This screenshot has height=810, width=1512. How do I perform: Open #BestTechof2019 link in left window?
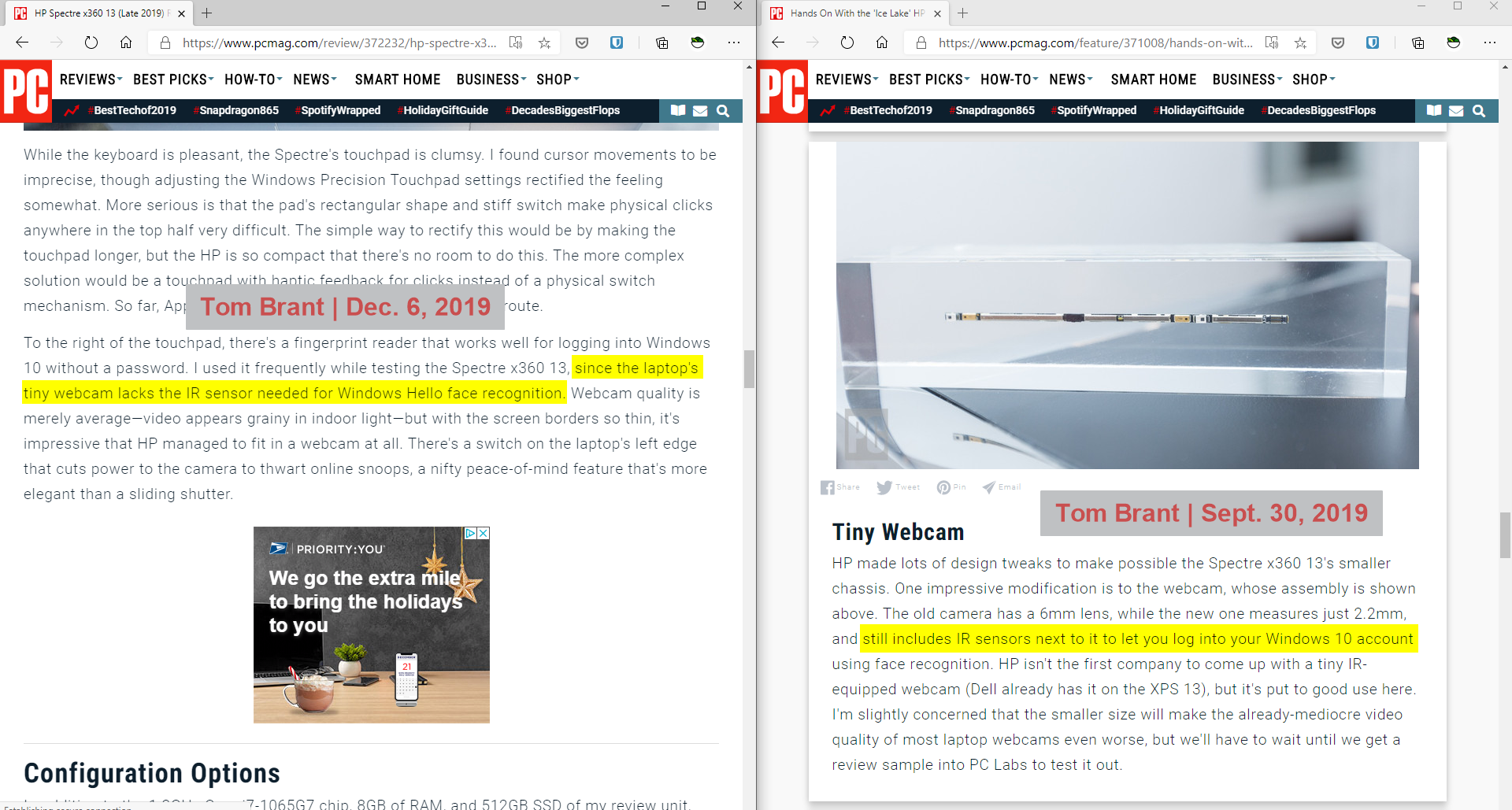coord(132,110)
